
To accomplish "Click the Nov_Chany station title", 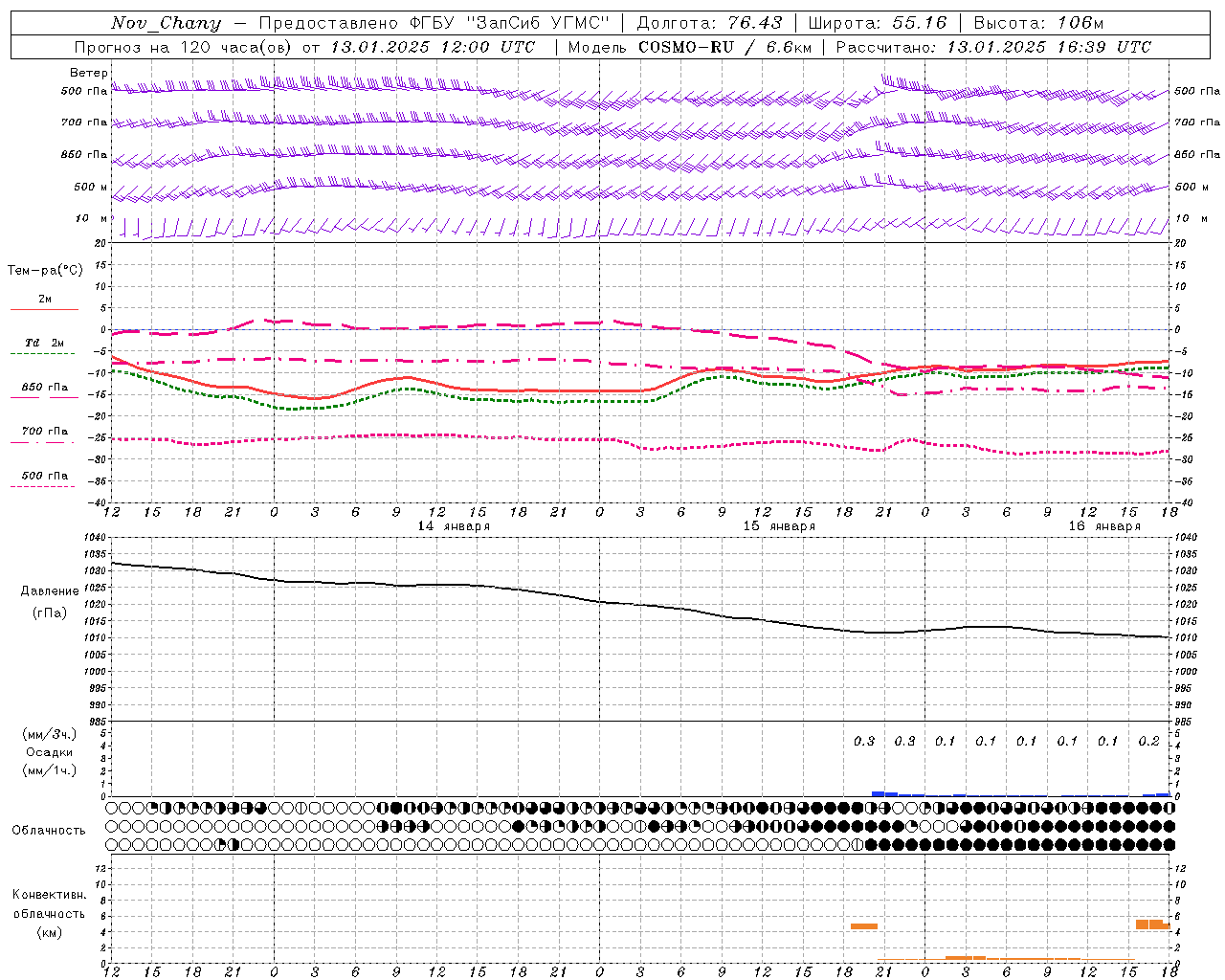I will click(x=166, y=23).
